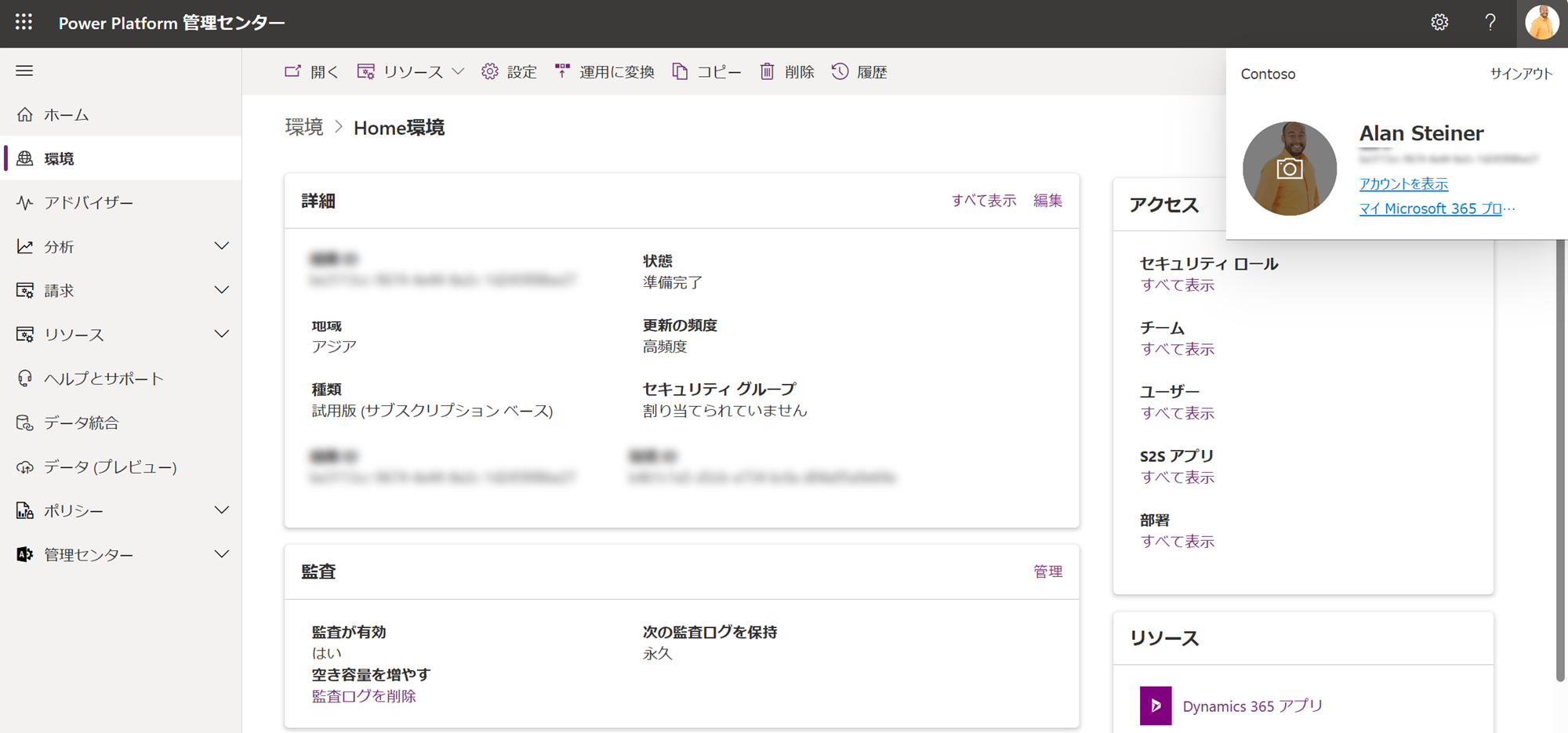This screenshot has width=1568, height=733.
Task: Click the 環境 breadcrumb link
Action: click(304, 128)
